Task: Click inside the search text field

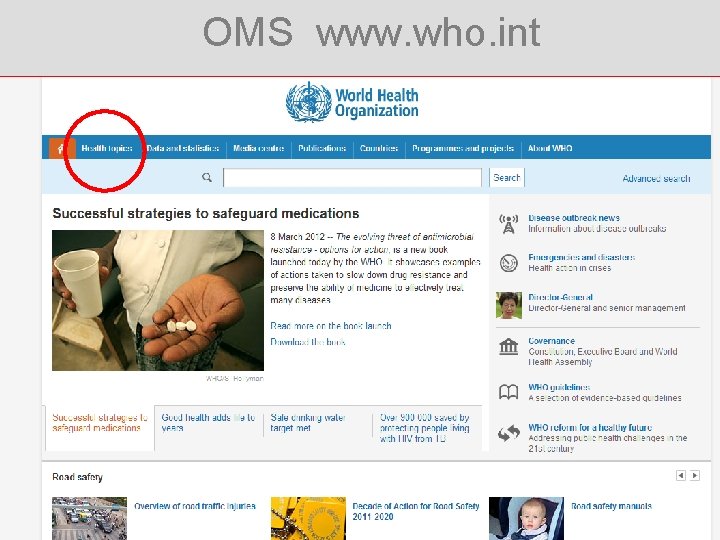Action: pos(352,178)
